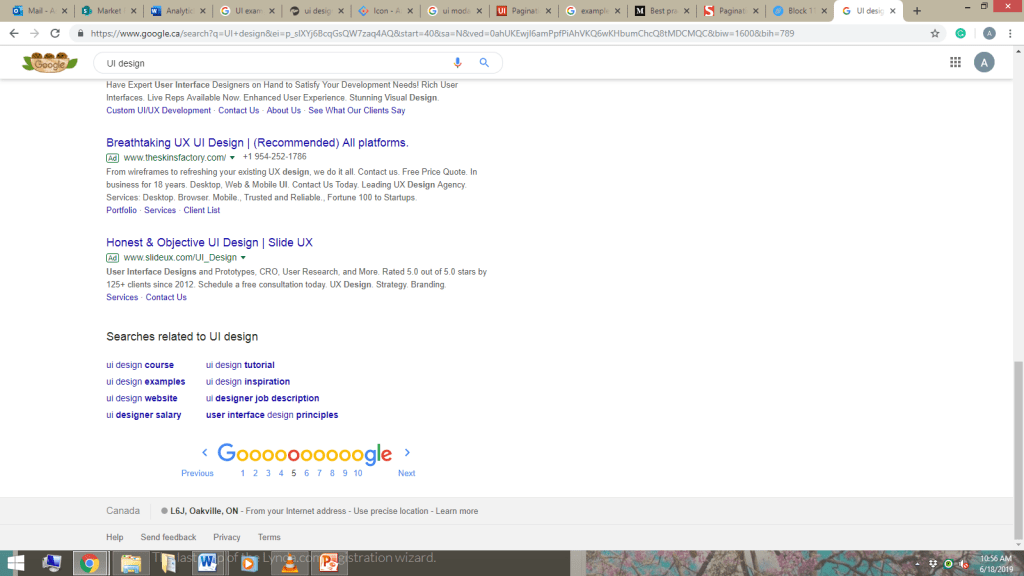Search ui designer salary

point(144,415)
